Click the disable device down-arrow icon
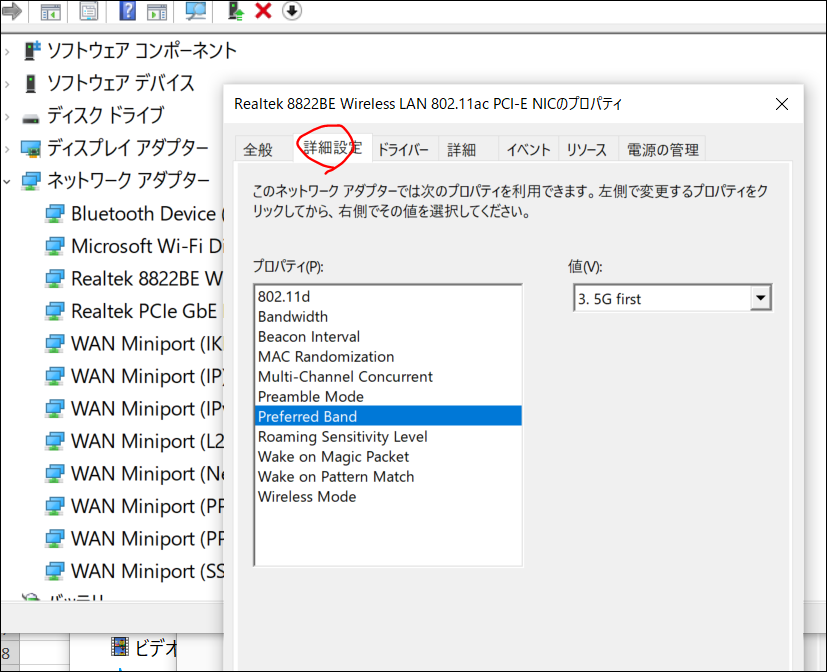 (292, 11)
